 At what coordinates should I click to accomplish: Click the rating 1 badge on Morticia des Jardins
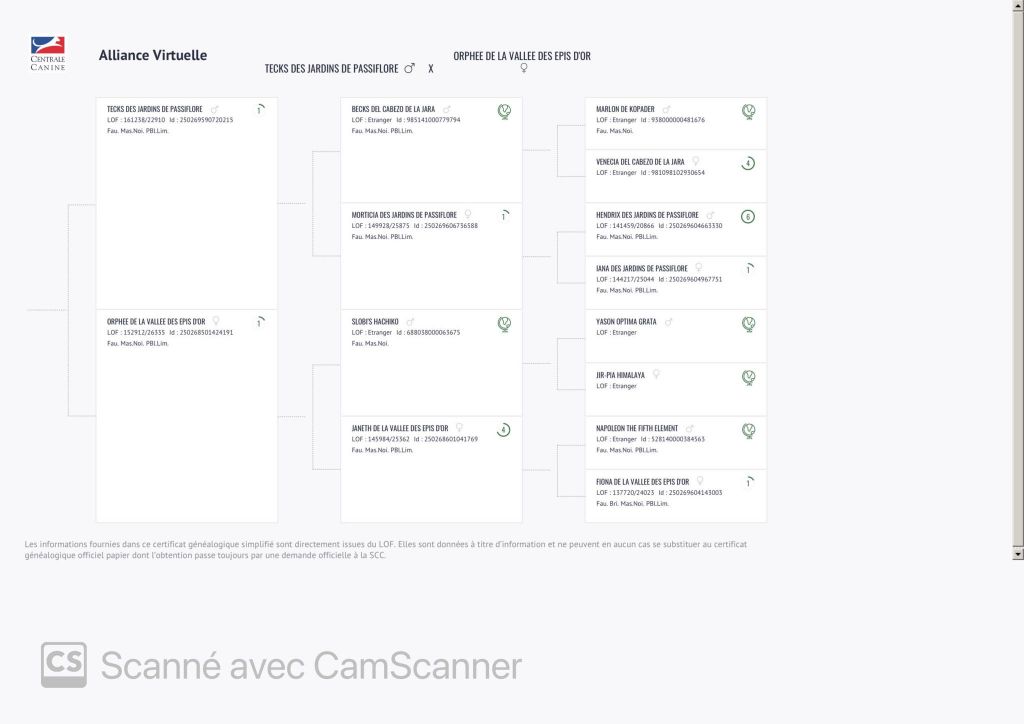[504, 216]
